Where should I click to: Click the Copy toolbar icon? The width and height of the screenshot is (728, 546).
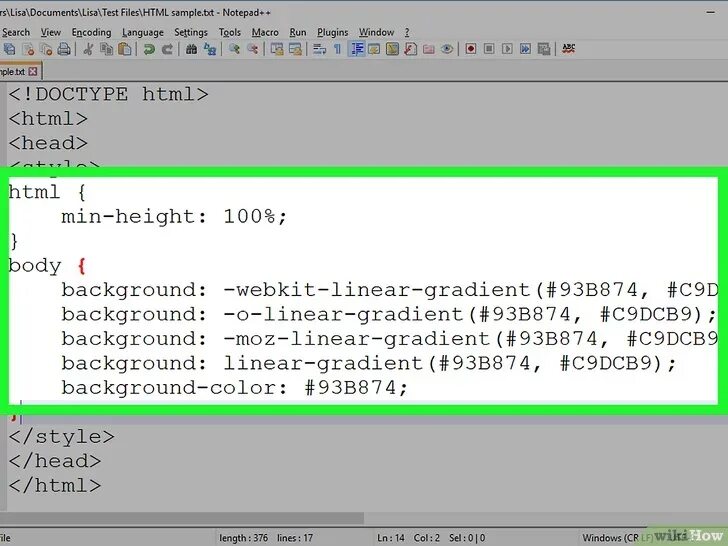point(106,49)
